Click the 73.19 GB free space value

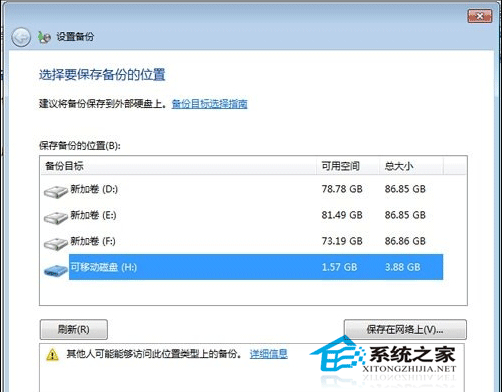[x=342, y=241]
